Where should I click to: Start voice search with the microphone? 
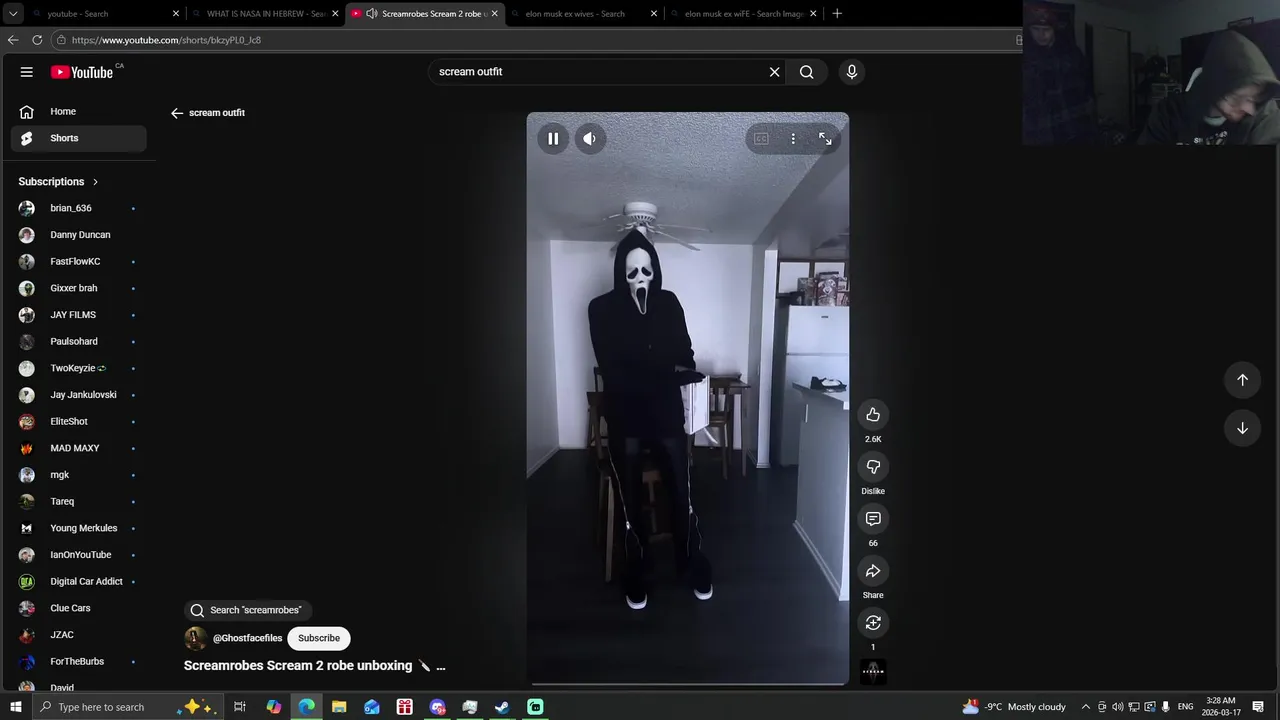coord(852,72)
